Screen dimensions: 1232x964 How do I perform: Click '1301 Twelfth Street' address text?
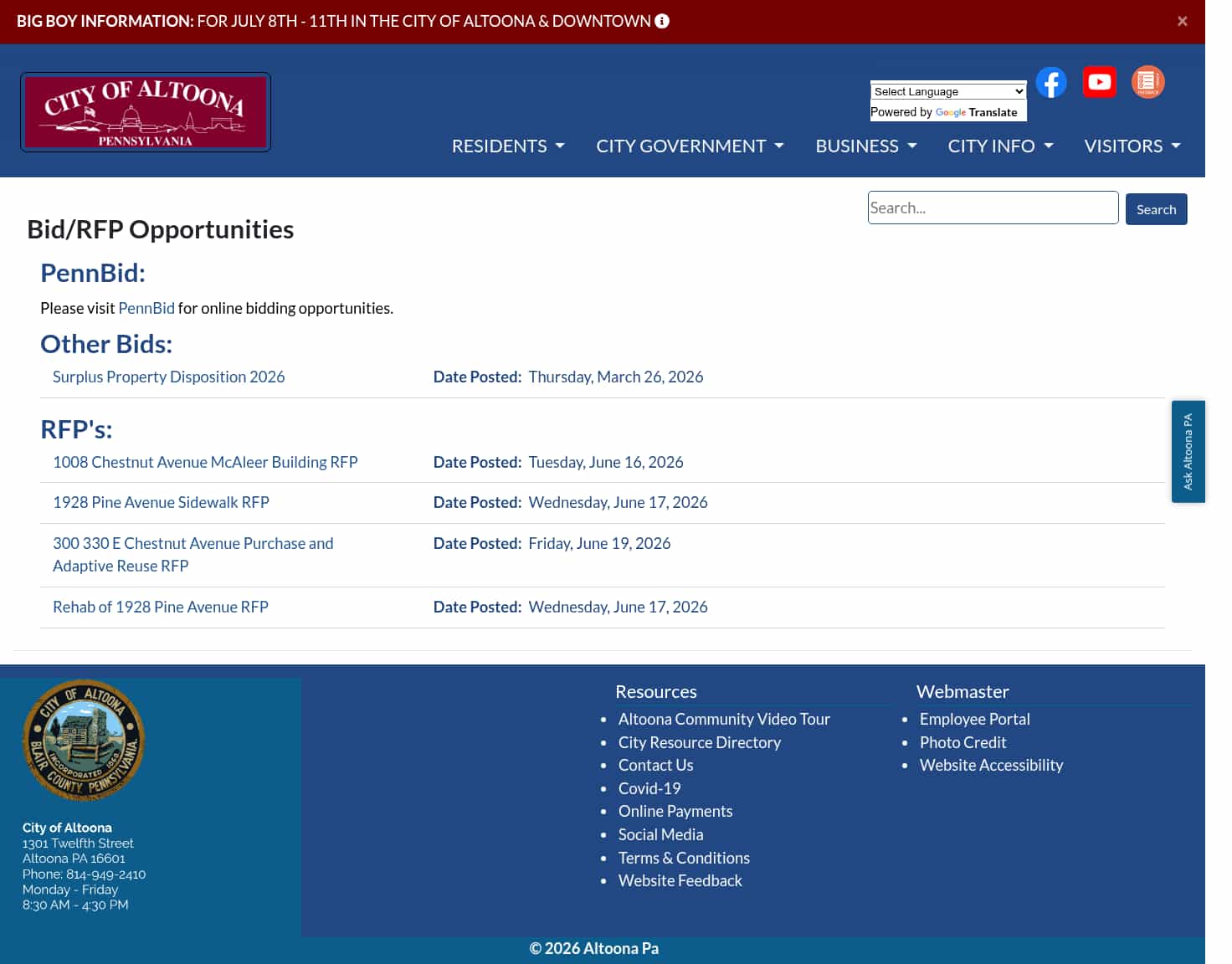[78, 843]
